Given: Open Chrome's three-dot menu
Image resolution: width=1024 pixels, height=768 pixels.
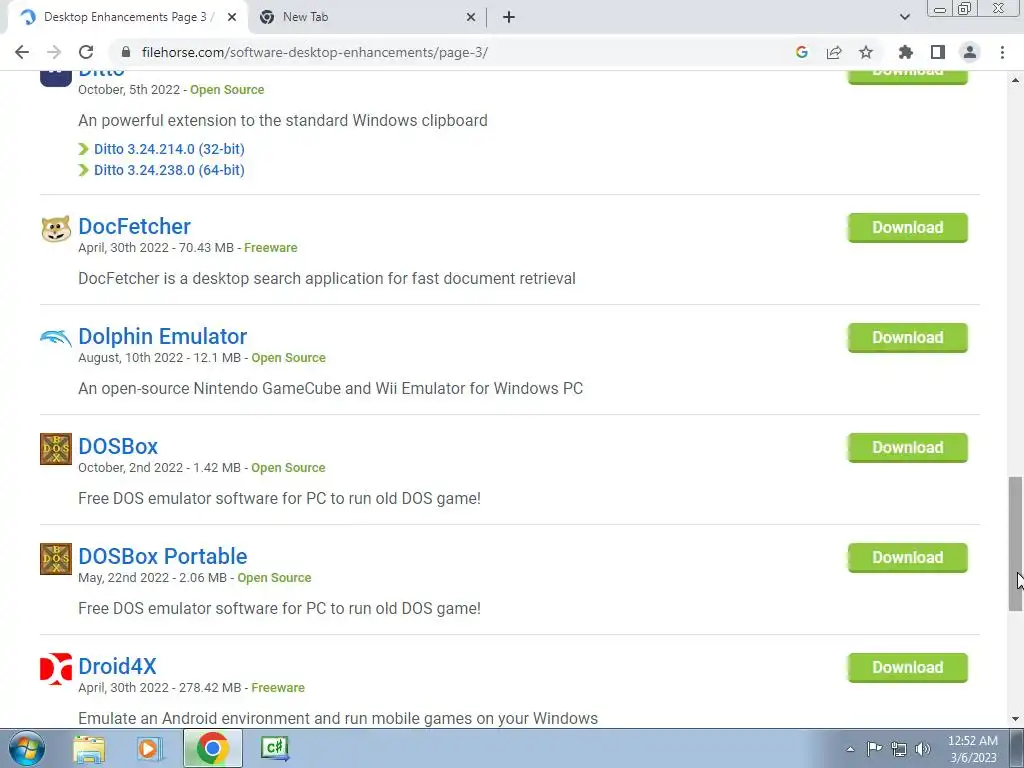Looking at the screenshot, I should point(1002,52).
